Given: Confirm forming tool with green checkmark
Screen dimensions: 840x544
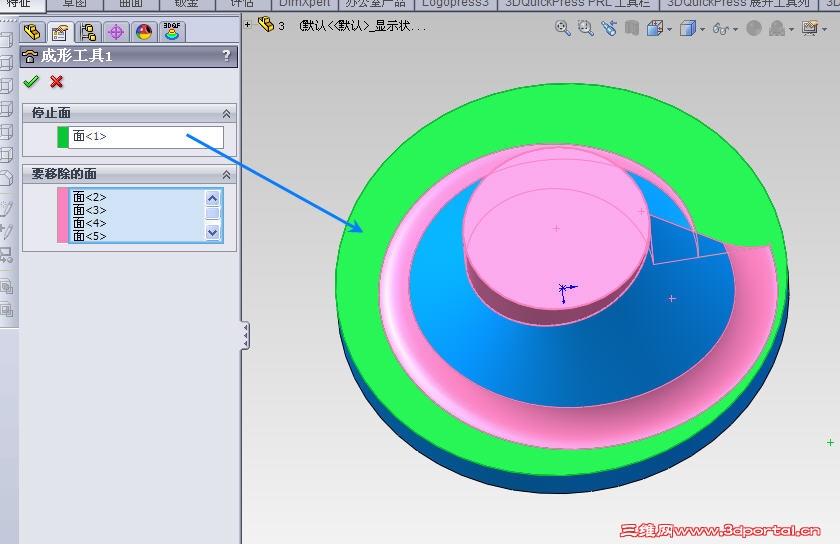Looking at the screenshot, I should point(31,81).
